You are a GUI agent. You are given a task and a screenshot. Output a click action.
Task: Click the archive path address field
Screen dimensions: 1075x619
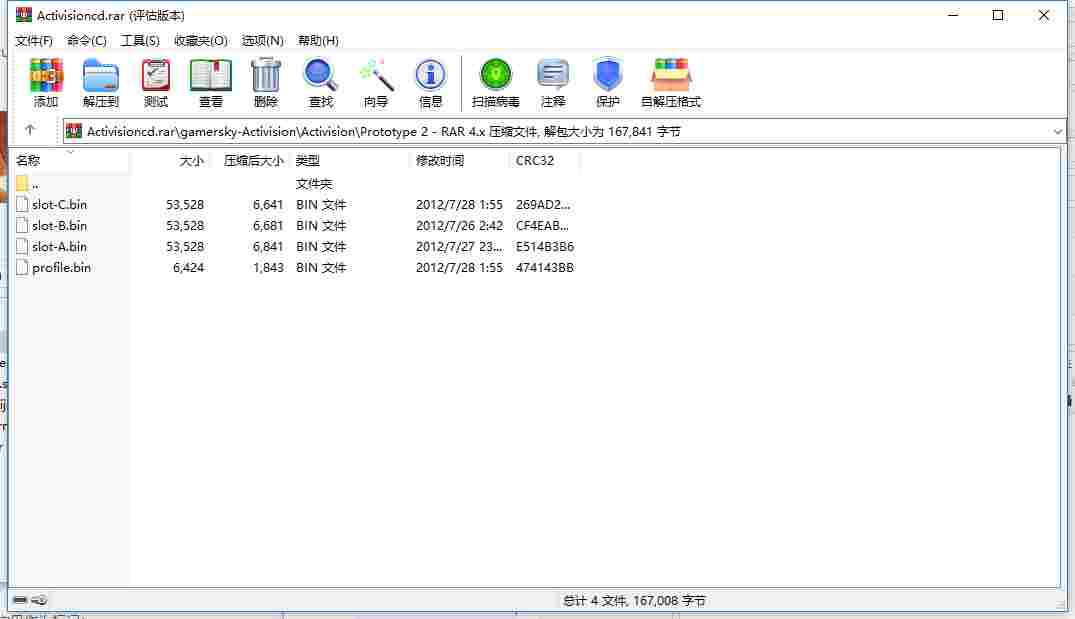564,131
